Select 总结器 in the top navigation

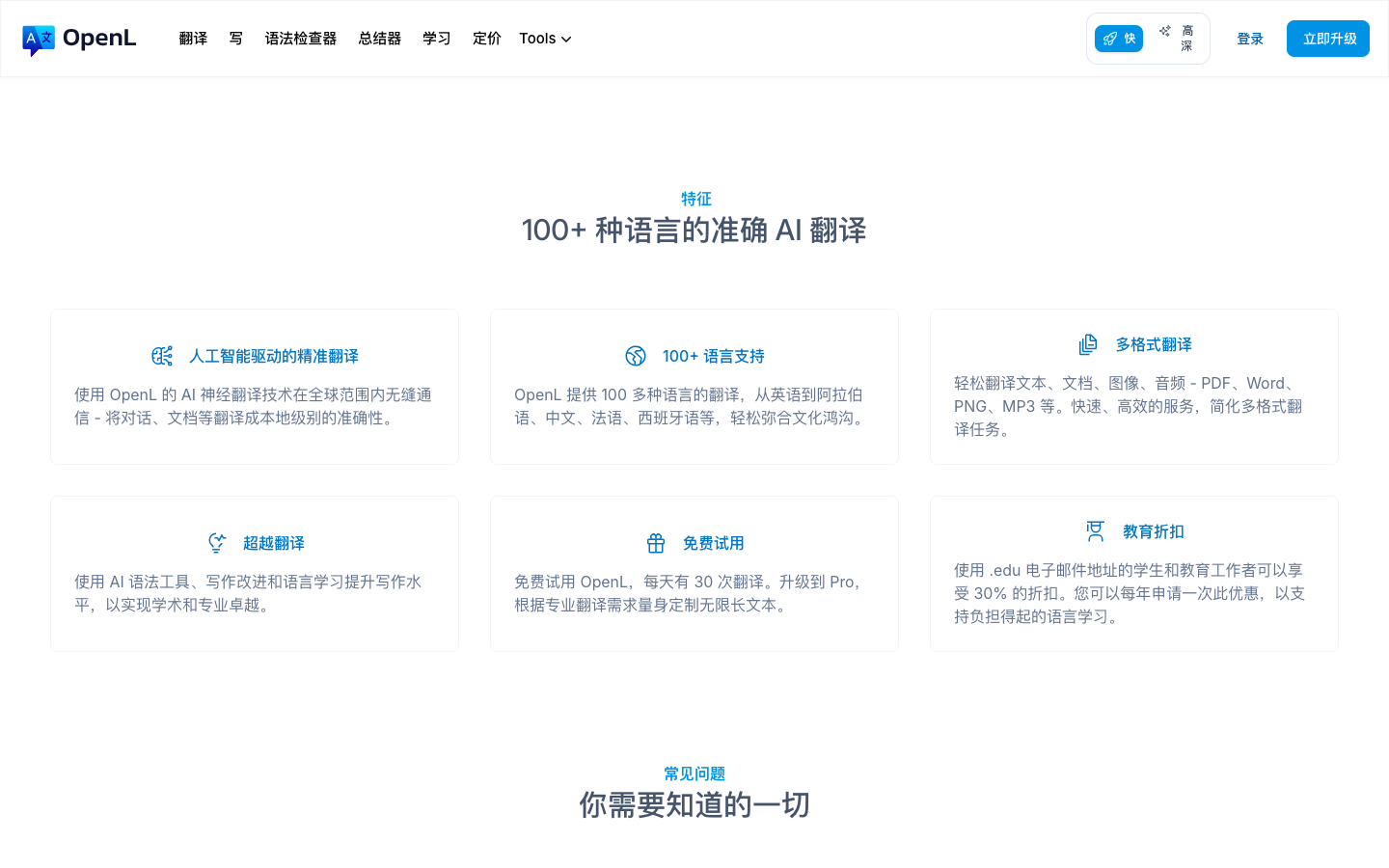click(x=380, y=39)
